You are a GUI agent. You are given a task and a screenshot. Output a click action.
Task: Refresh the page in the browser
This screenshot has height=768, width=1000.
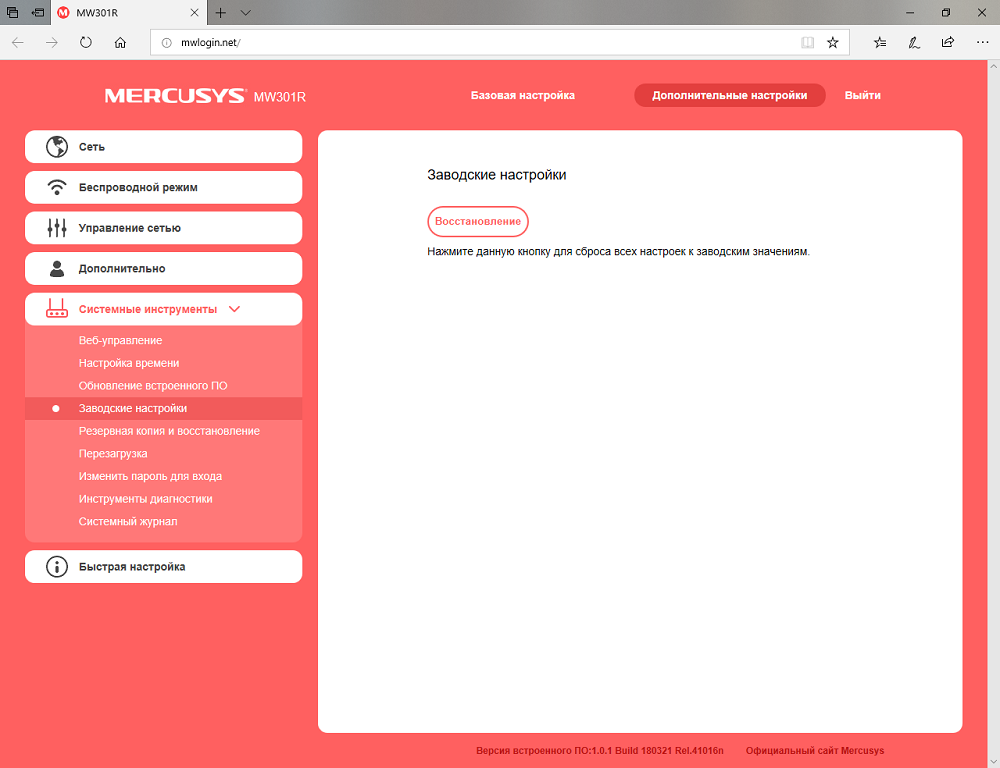click(x=85, y=43)
